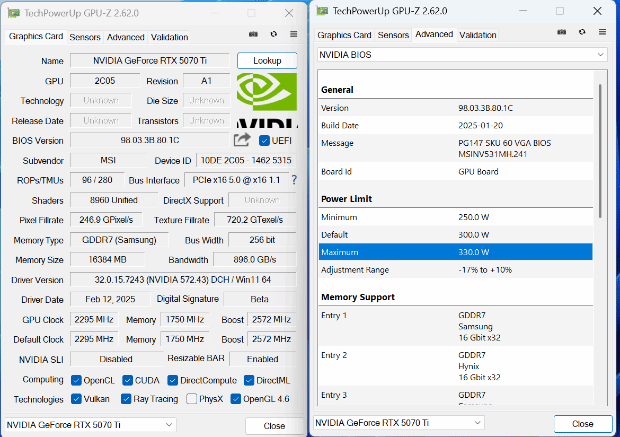Select Entry 1 Samsung memory row
Viewport: 620px width, 437px height.
pyautogui.click(x=456, y=326)
